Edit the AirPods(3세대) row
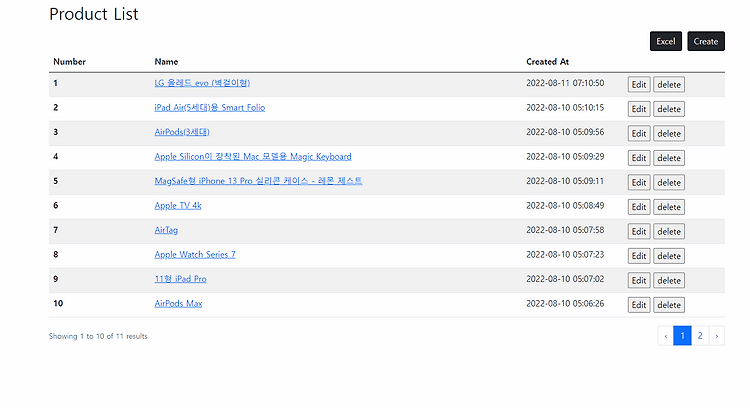This screenshot has width=750, height=408. pos(639,133)
